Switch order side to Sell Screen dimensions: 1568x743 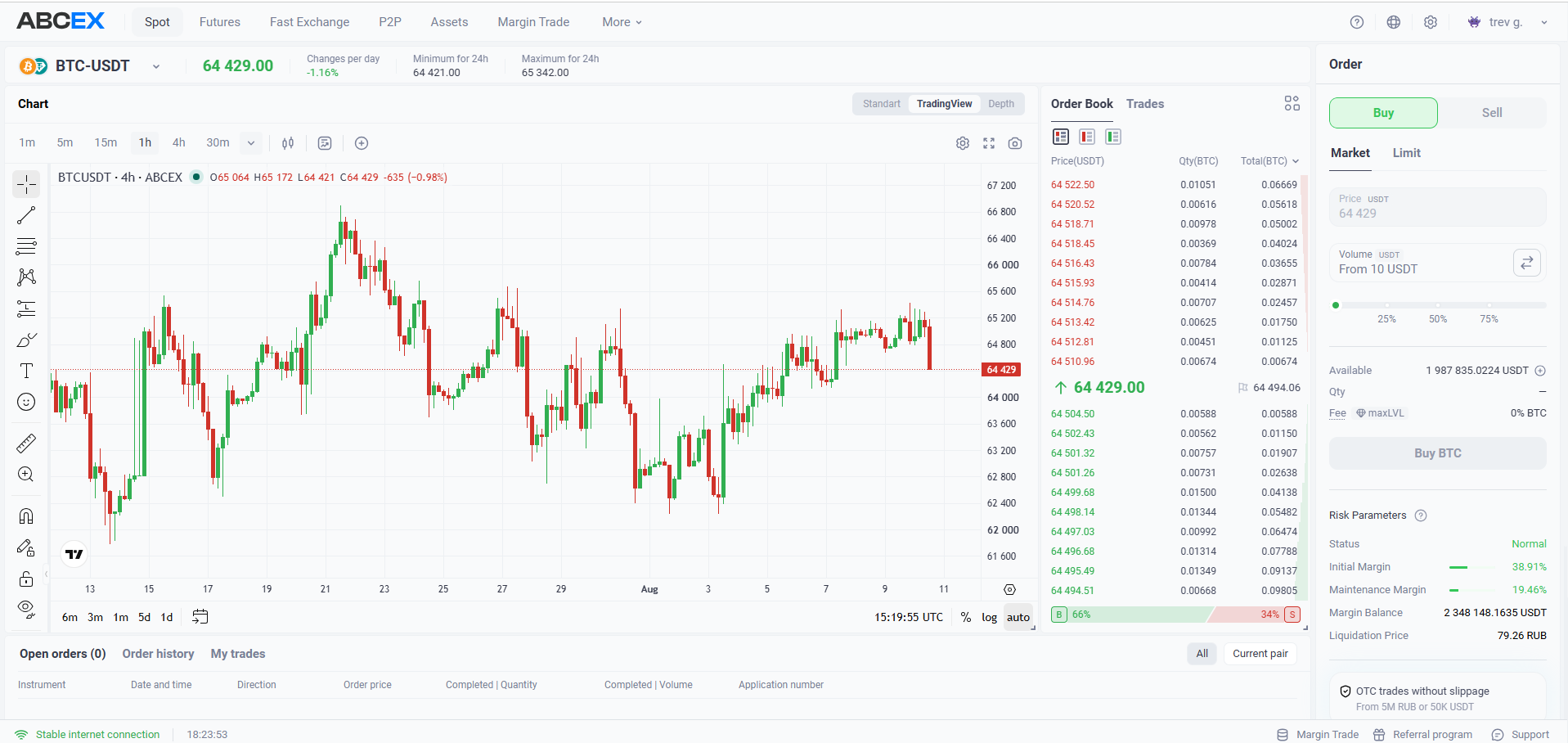[x=1492, y=113]
